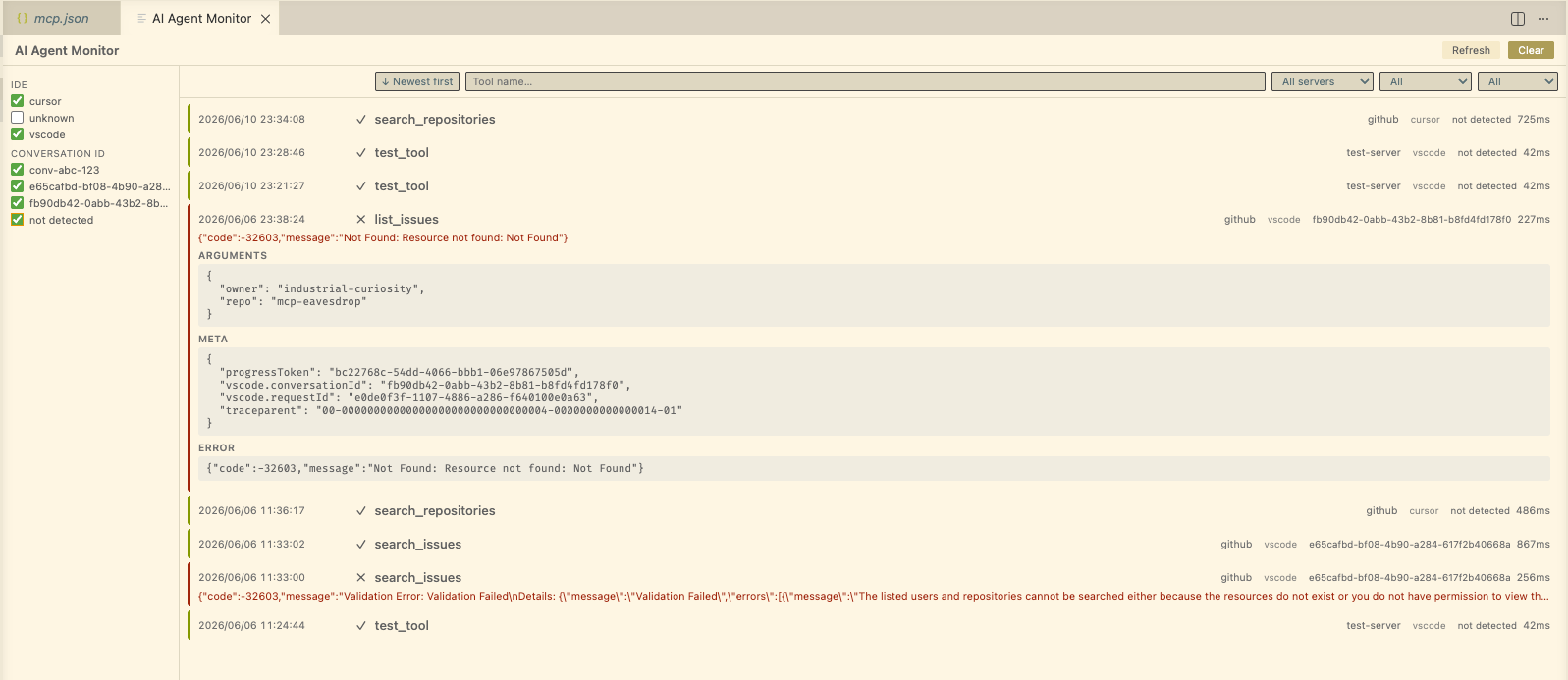Image resolution: width=1568 pixels, height=680 pixels.
Task: Switch to the mcp.json tab
Action: coord(61,19)
